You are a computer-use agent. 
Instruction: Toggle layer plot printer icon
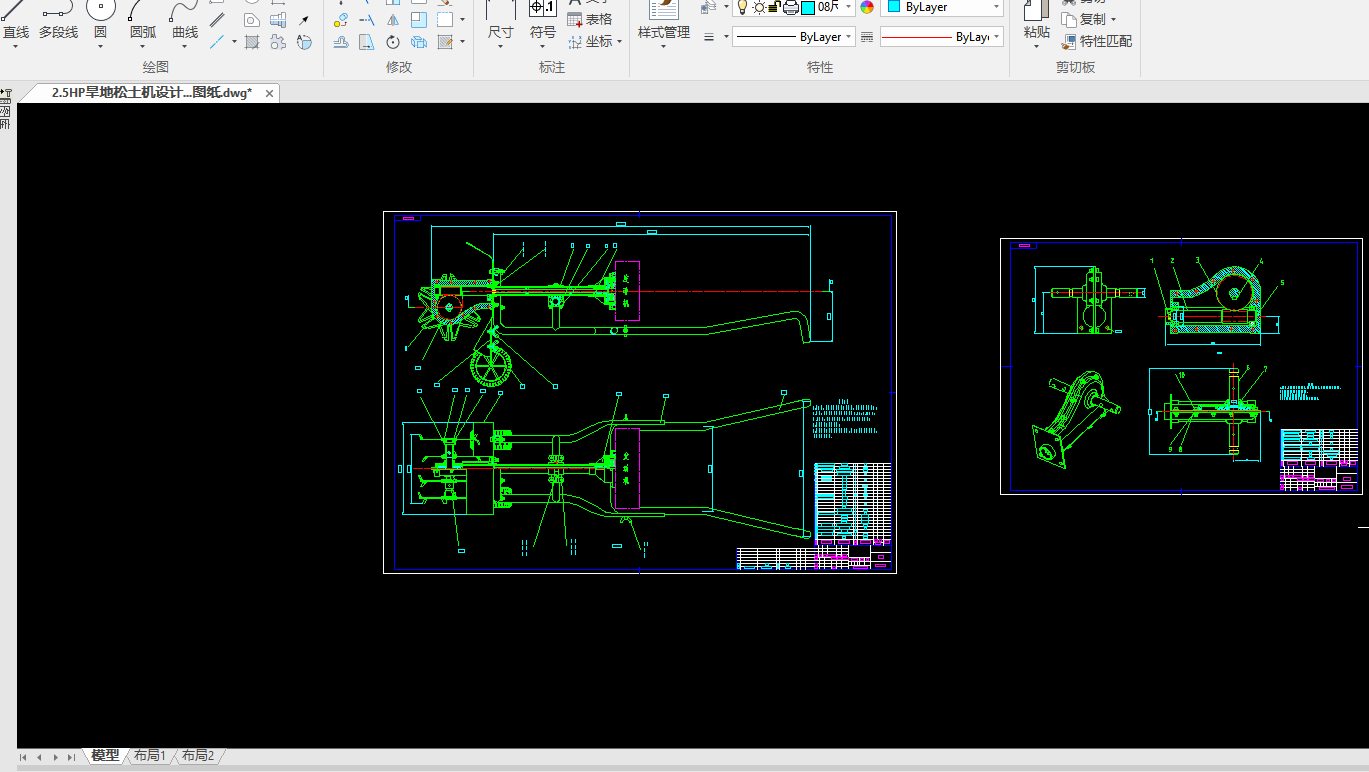point(791,7)
